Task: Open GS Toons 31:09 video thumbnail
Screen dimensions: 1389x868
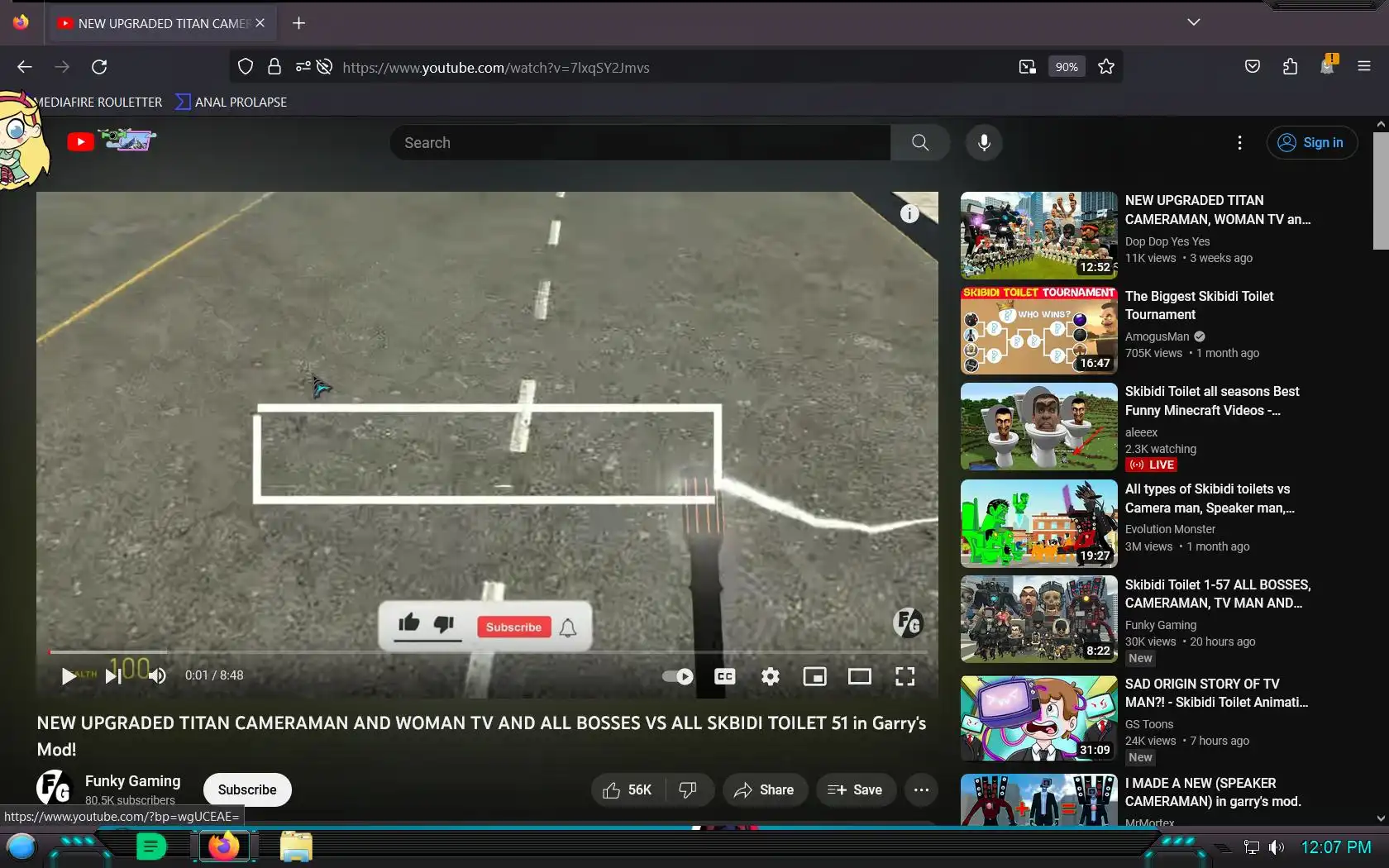Action: [x=1038, y=718]
